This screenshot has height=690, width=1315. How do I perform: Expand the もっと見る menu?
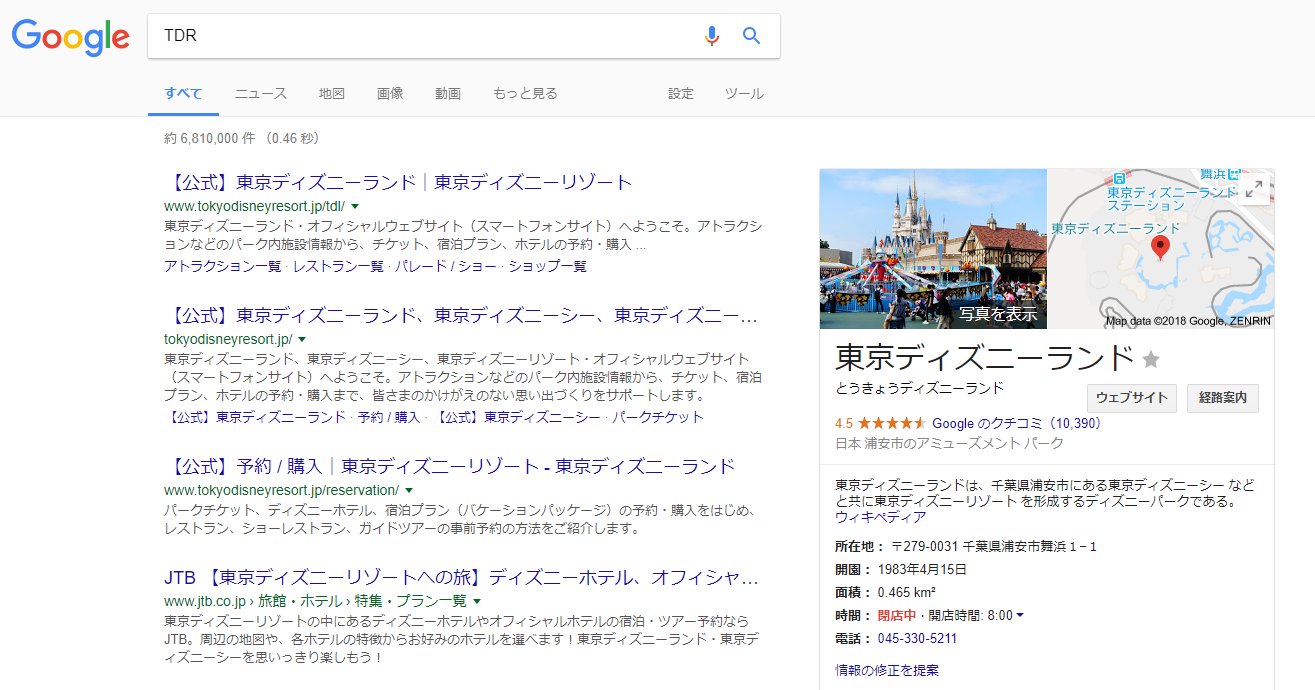click(x=525, y=94)
